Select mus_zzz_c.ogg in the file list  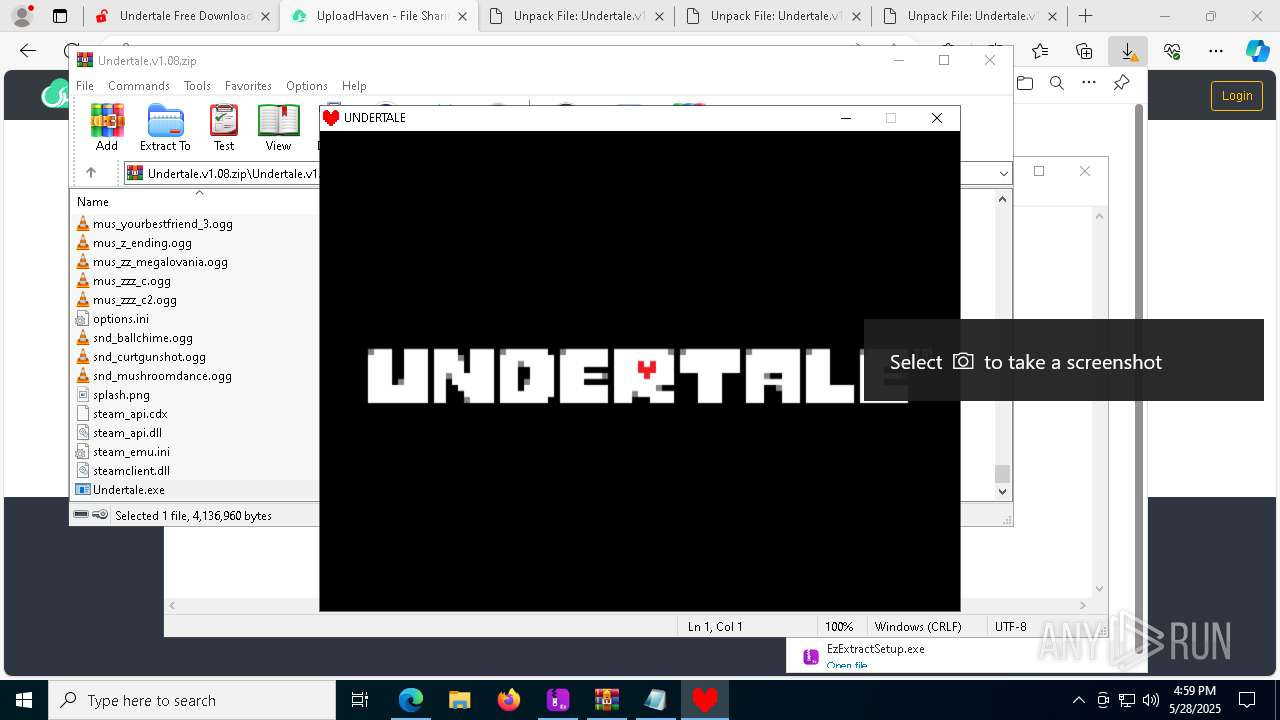click(x=132, y=281)
